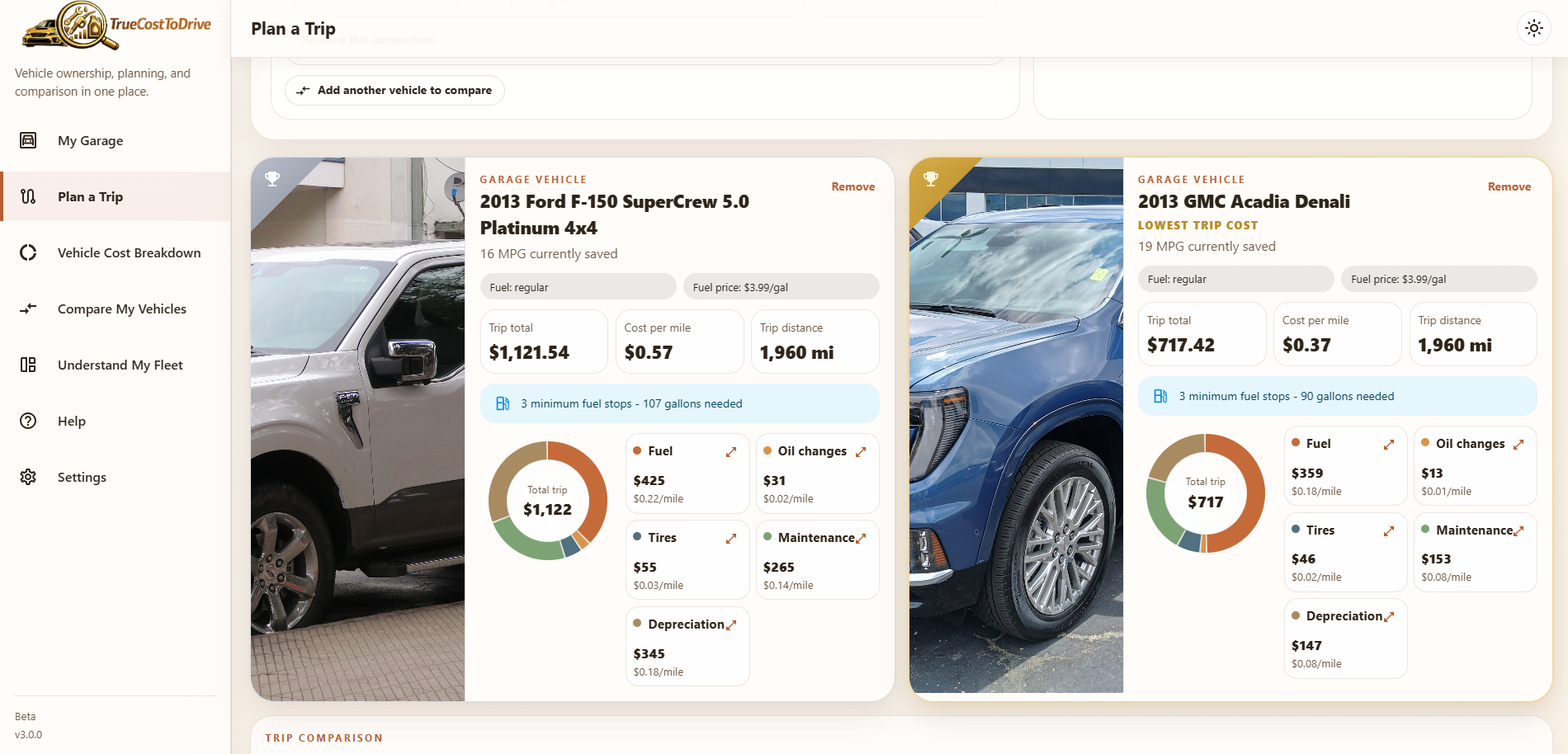Click the Vehicle Cost Breakdown donut icon
The height and width of the screenshot is (754, 1568).
click(x=28, y=252)
